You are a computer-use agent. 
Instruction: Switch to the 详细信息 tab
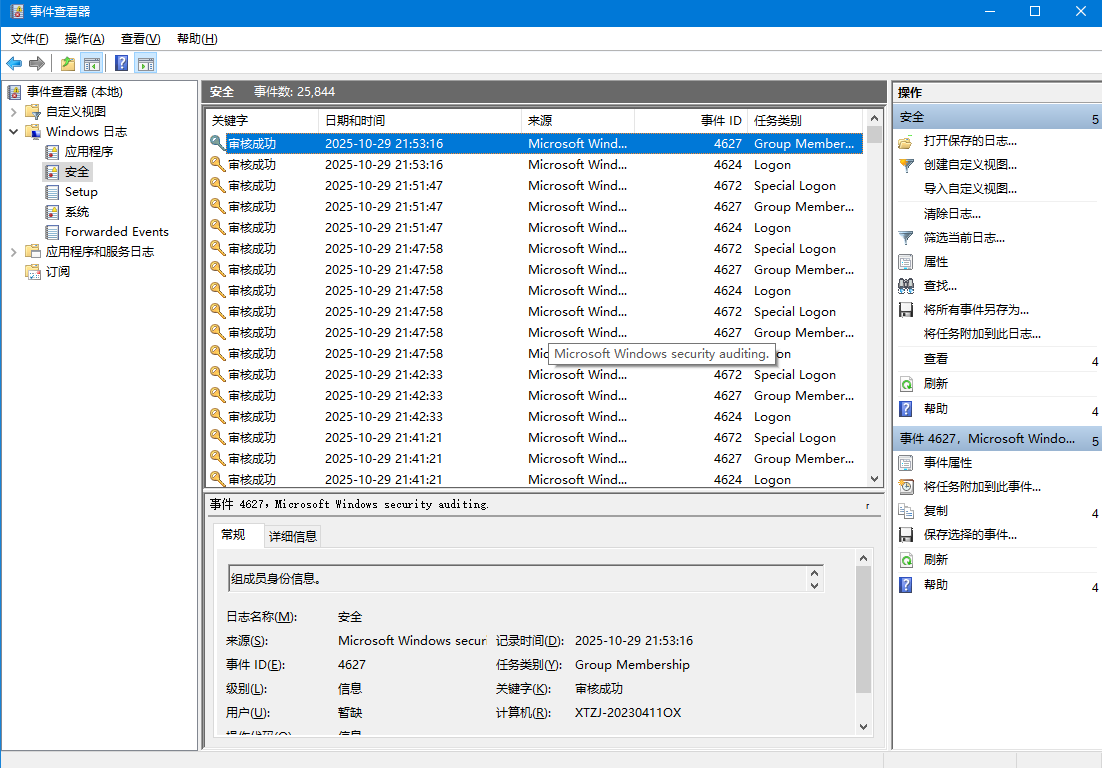(x=292, y=536)
